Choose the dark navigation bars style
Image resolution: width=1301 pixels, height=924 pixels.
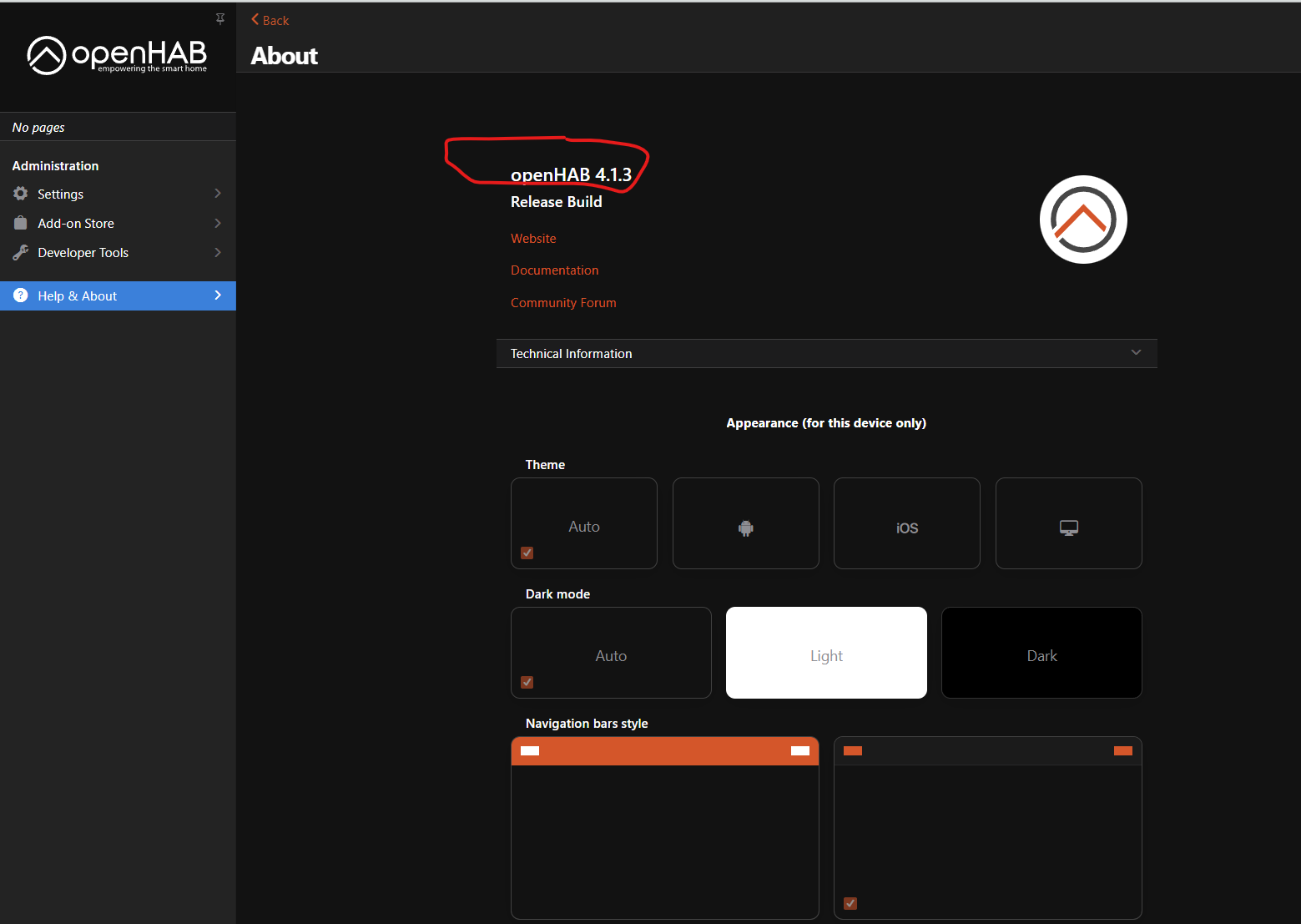click(x=987, y=827)
